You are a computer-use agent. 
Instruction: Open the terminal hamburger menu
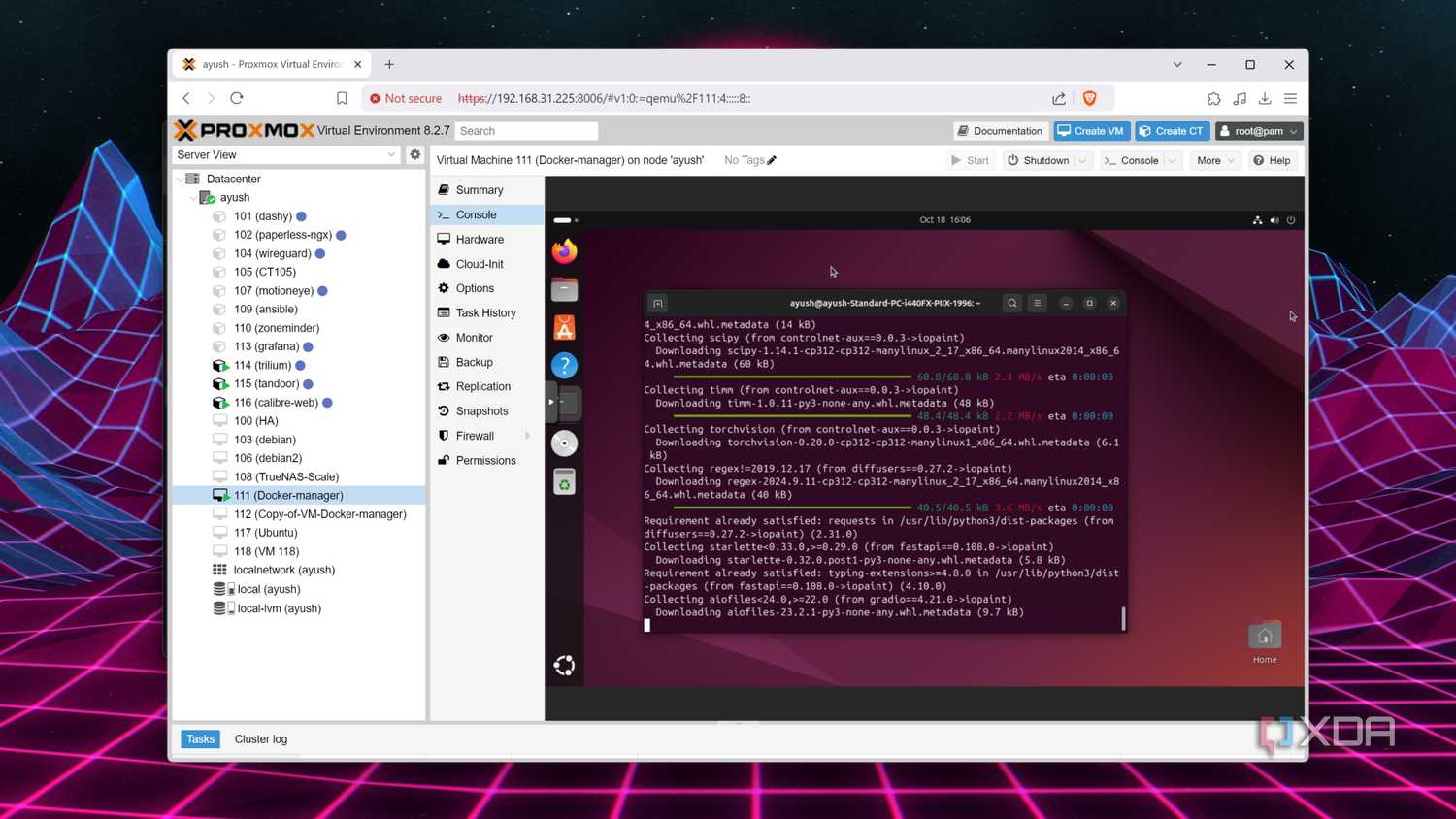click(1038, 303)
